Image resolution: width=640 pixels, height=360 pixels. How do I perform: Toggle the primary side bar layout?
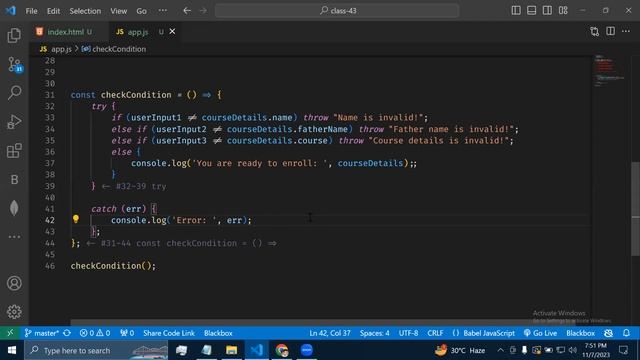pyautogui.click(x=516, y=11)
